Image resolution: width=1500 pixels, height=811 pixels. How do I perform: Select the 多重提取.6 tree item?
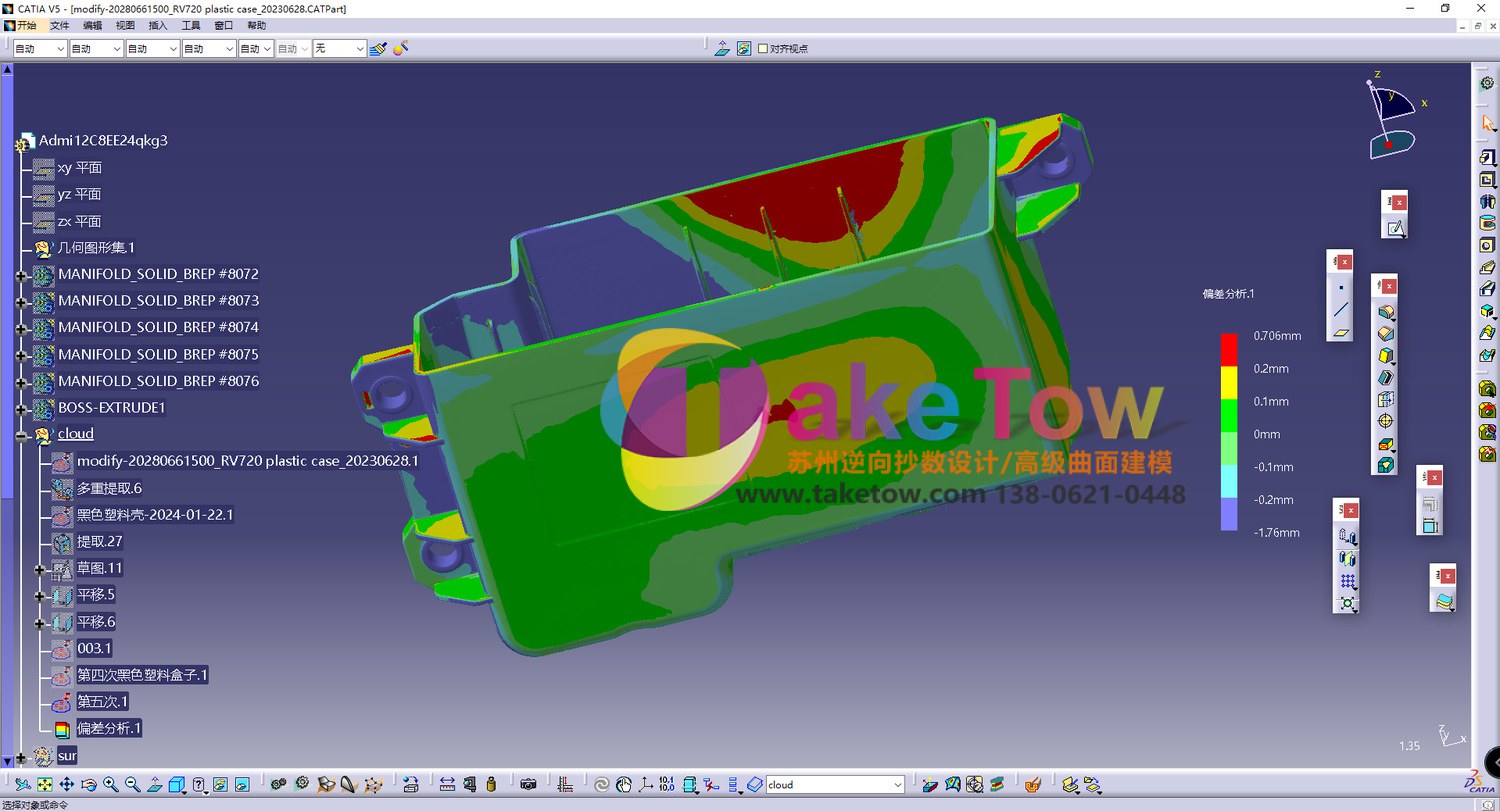[109, 488]
